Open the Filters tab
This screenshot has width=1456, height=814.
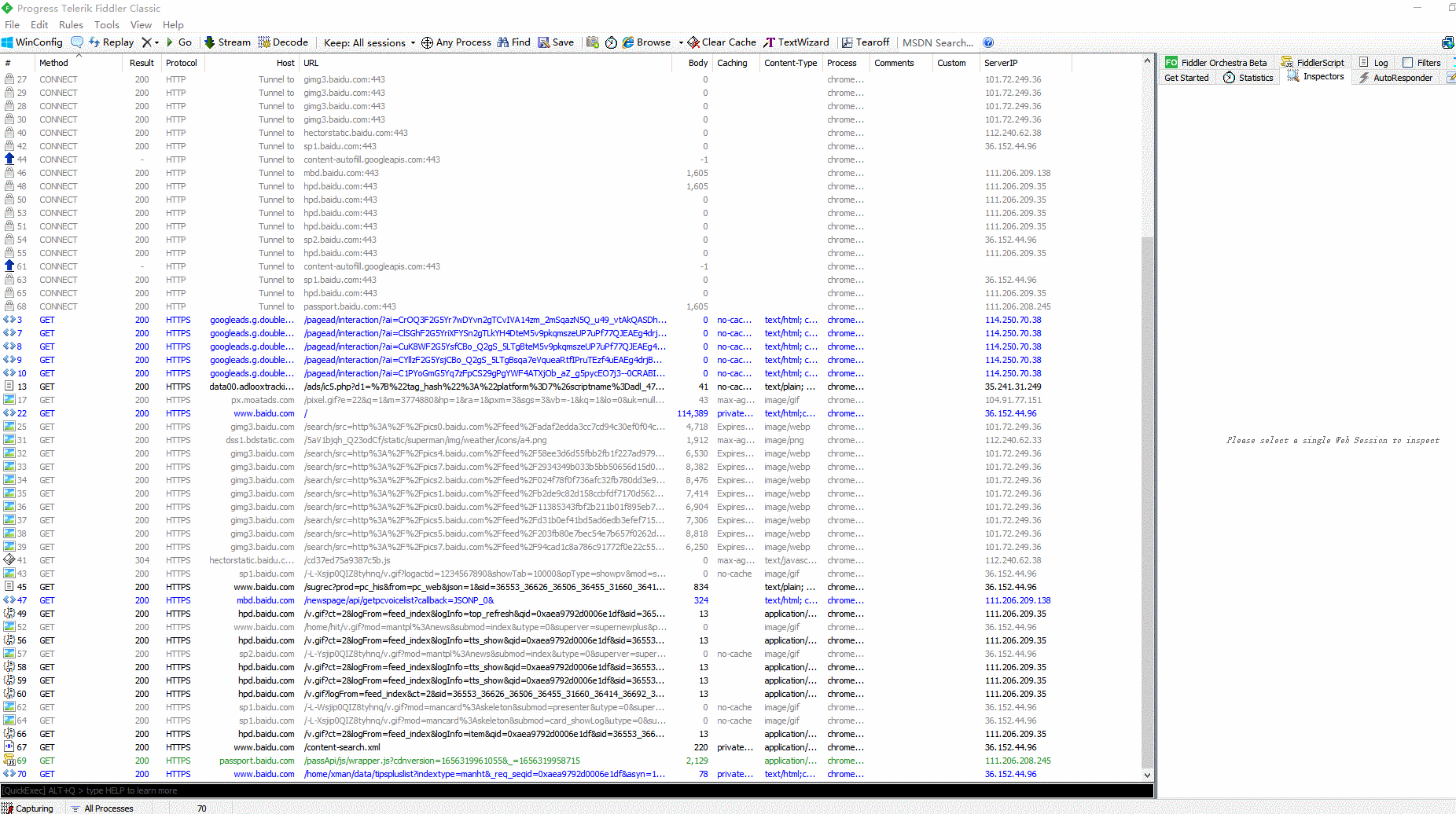pyautogui.click(x=1421, y=63)
